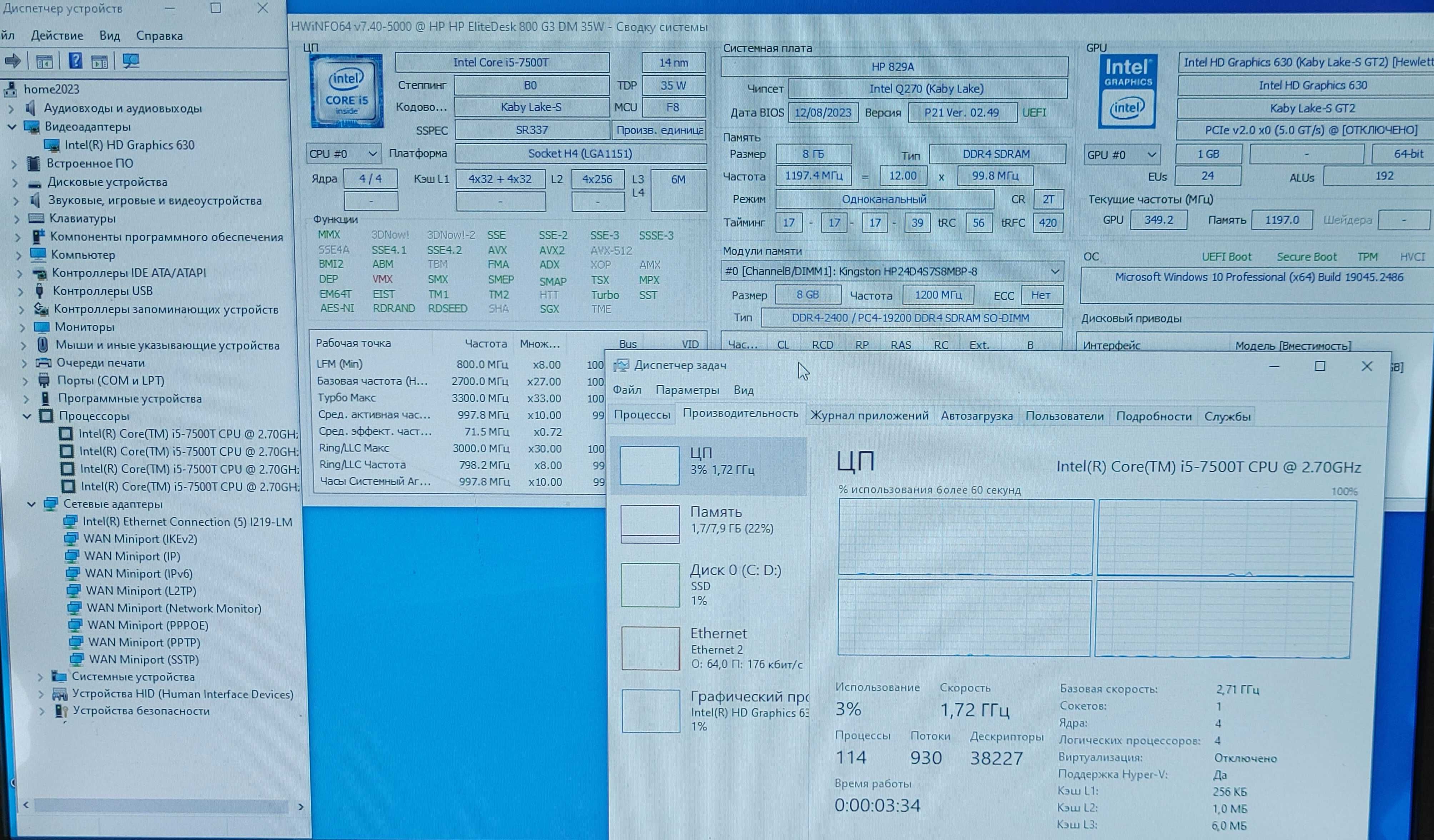1434x840 pixels.
Task: Expand Порты (COM и LPT) node
Action: [x=25, y=381]
